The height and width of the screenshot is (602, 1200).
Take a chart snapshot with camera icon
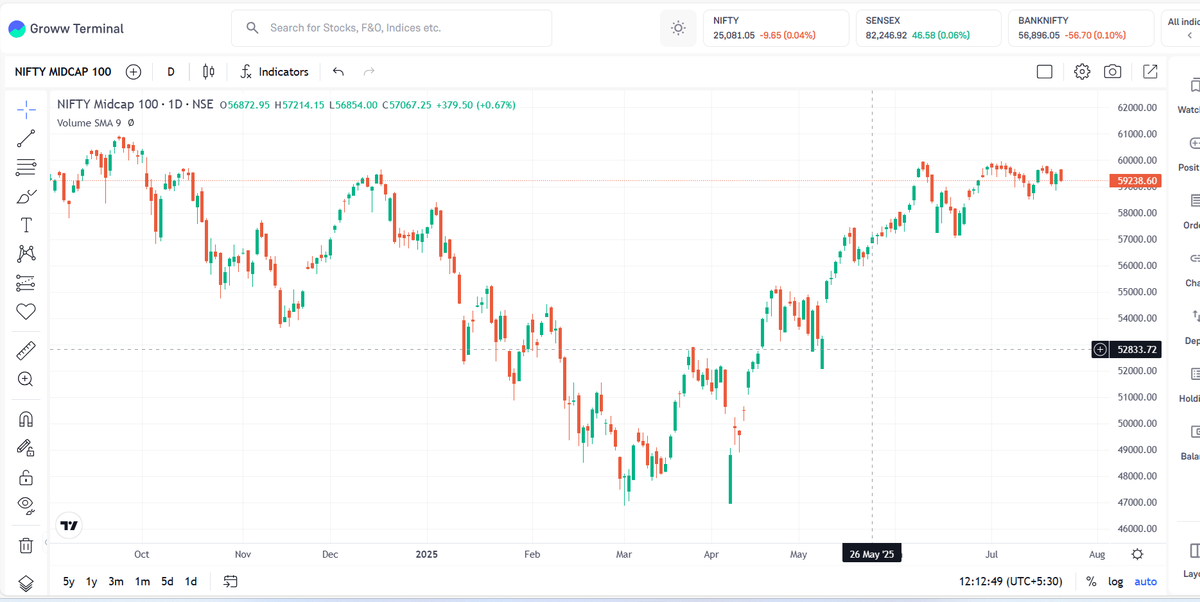[x=1112, y=72]
